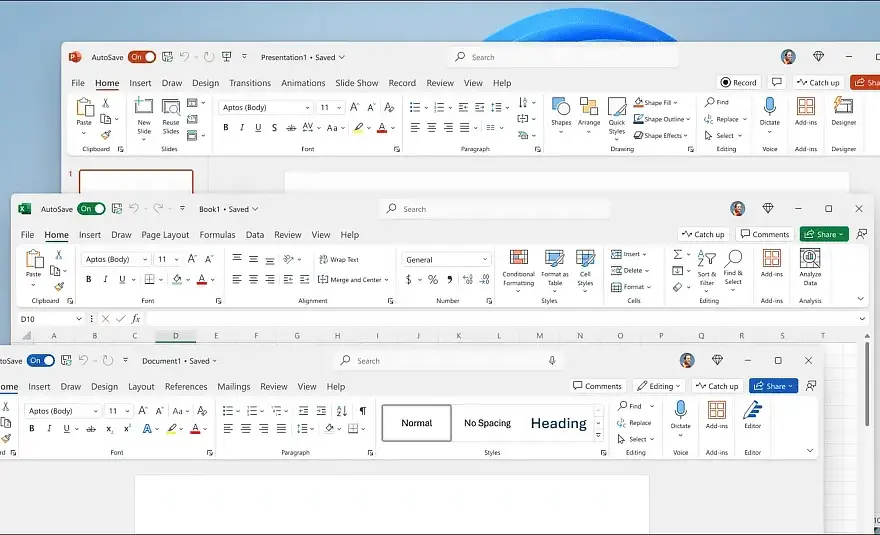Screen dimensions: 880x535
Task: Click Record button in PowerPoint
Action: pyautogui.click(x=739, y=83)
